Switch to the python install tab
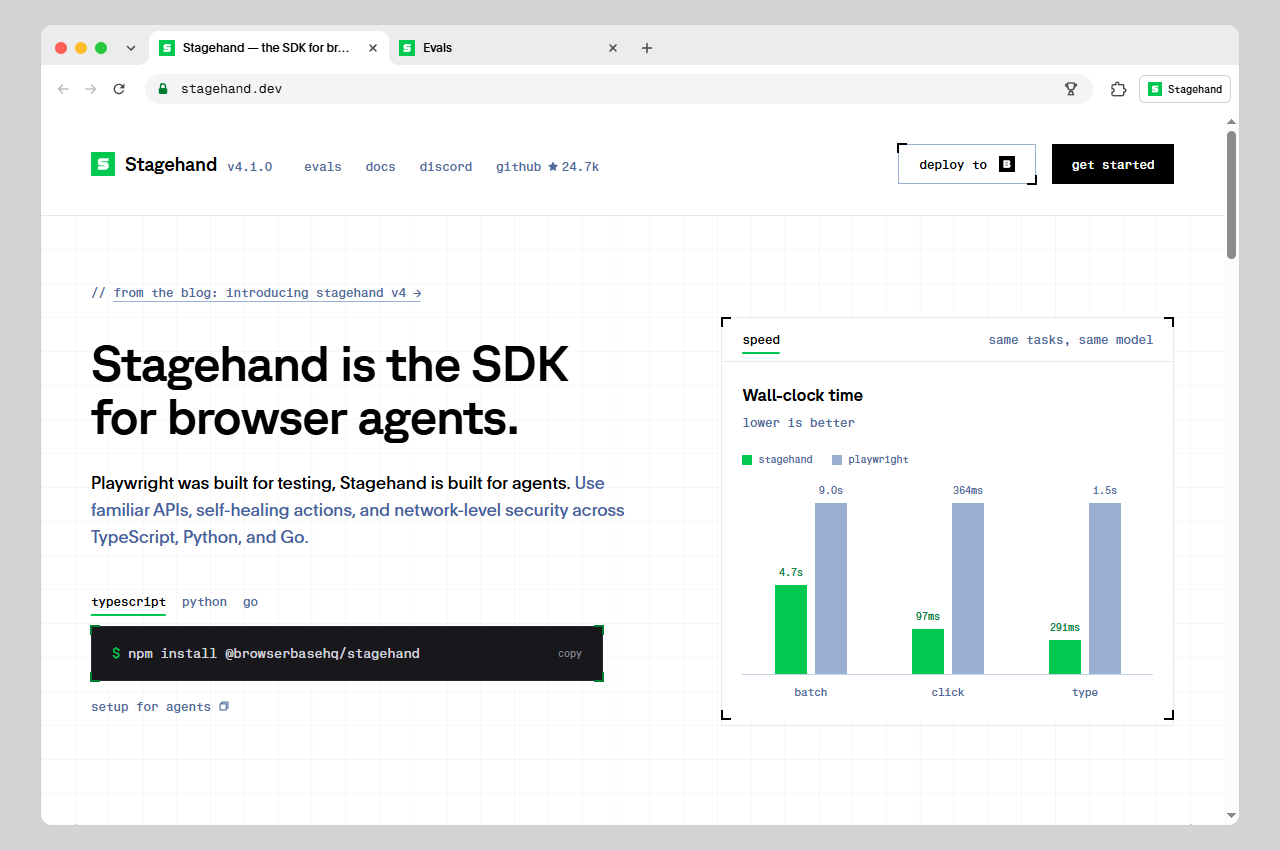This screenshot has height=850, width=1280. point(204,602)
